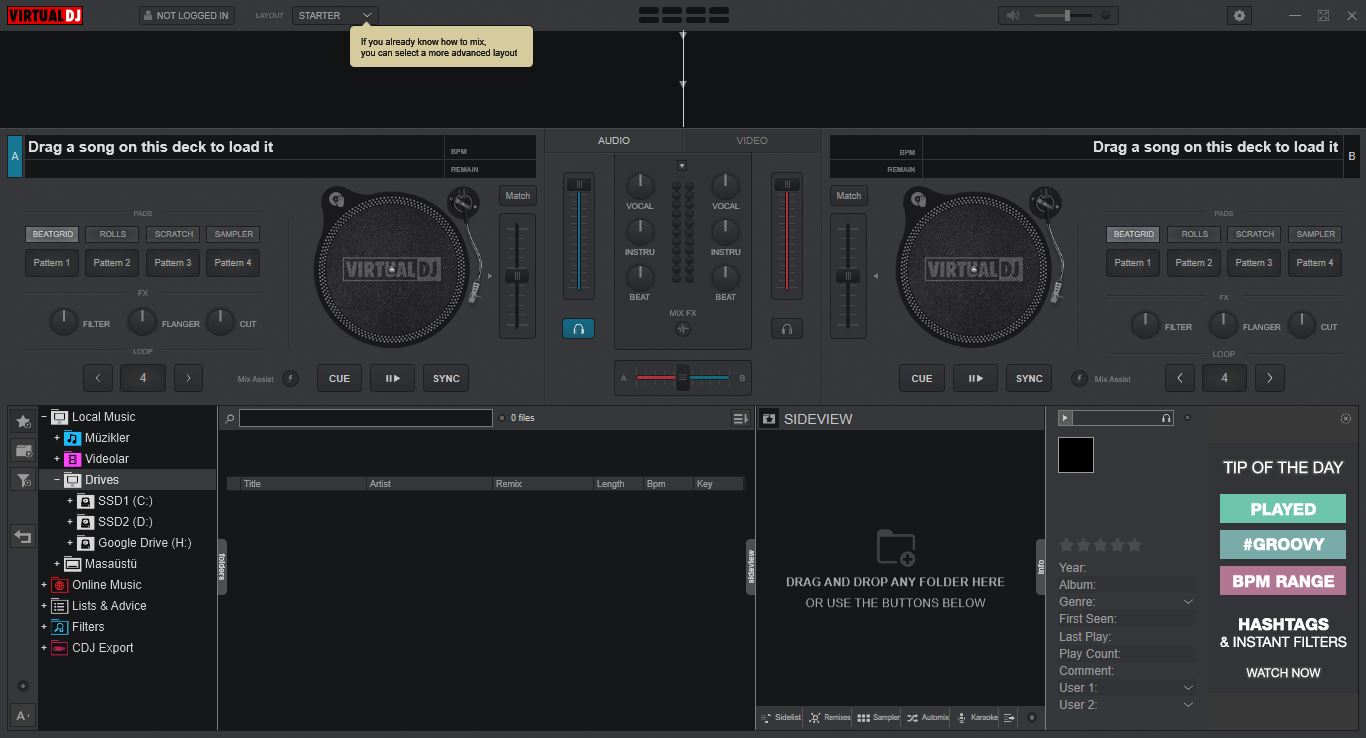Click the prelisten headphone icon in the info panel
1366x738 pixels.
(1166, 418)
